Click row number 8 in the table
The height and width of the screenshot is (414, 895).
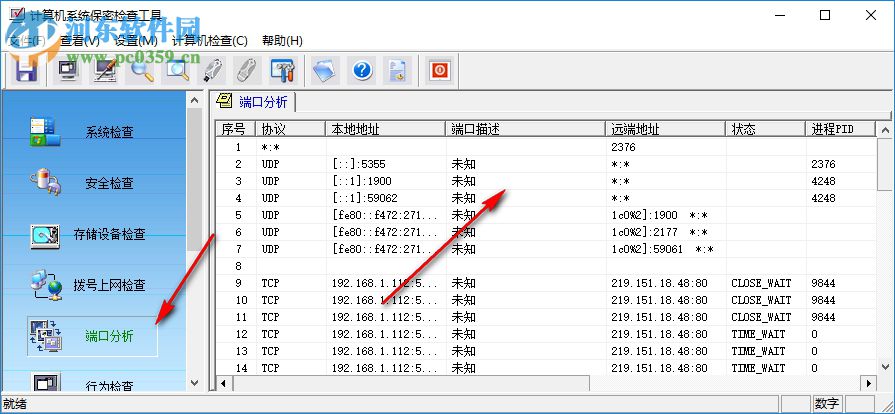239,266
